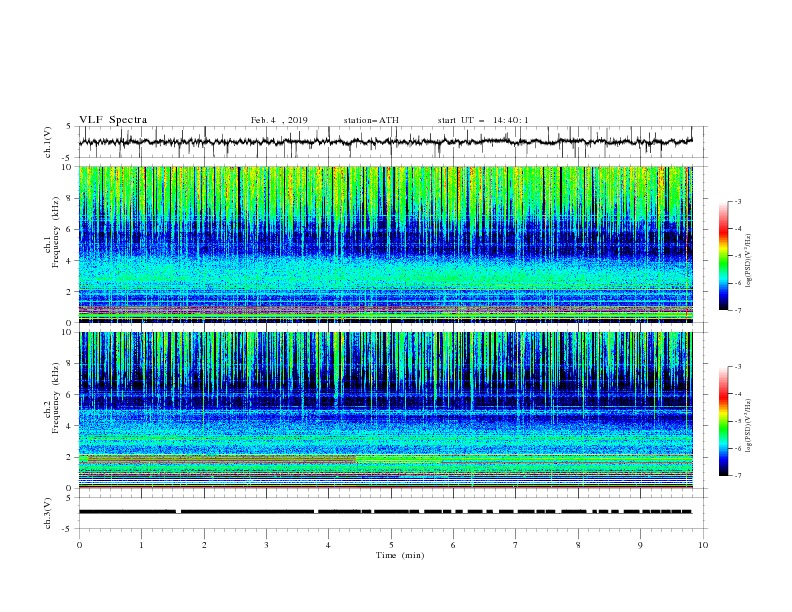
Task: Click time axis tick label "10" at the right end
Action: [x=703, y=545]
